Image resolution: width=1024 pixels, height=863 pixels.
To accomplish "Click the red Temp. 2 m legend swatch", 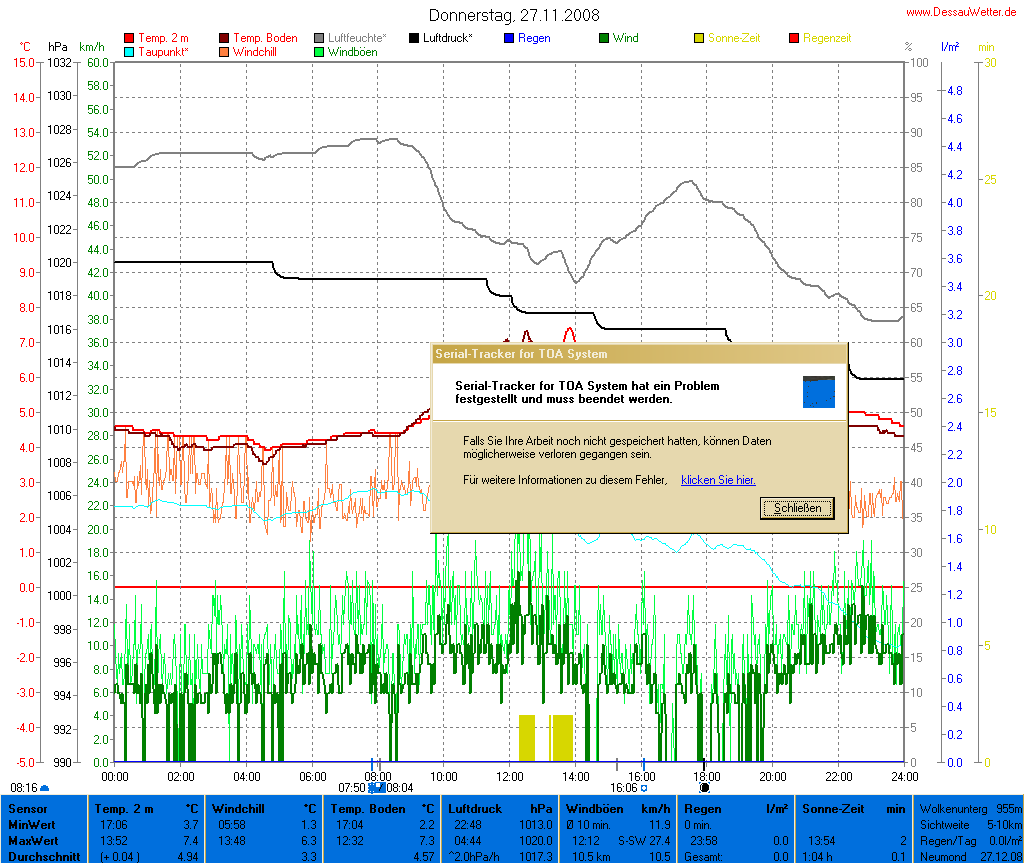I will (x=128, y=38).
